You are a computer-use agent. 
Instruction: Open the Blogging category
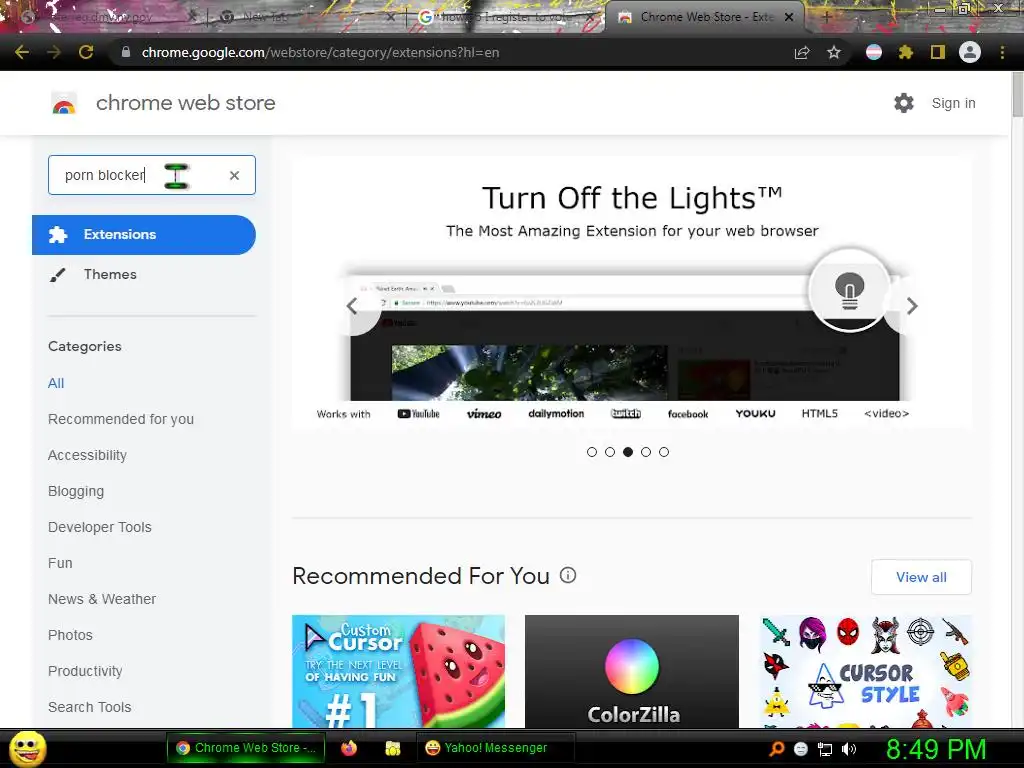pyautogui.click(x=76, y=491)
